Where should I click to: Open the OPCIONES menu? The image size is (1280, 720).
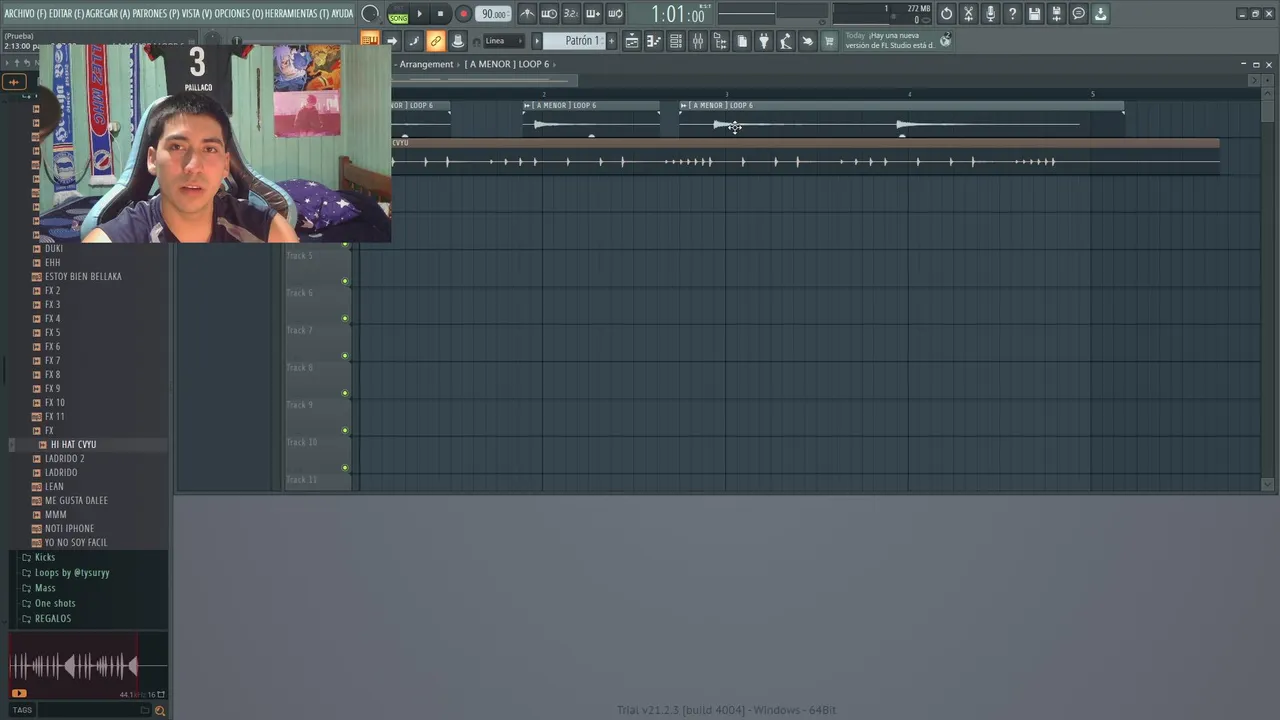pyautogui.click(x=239, y=14)
